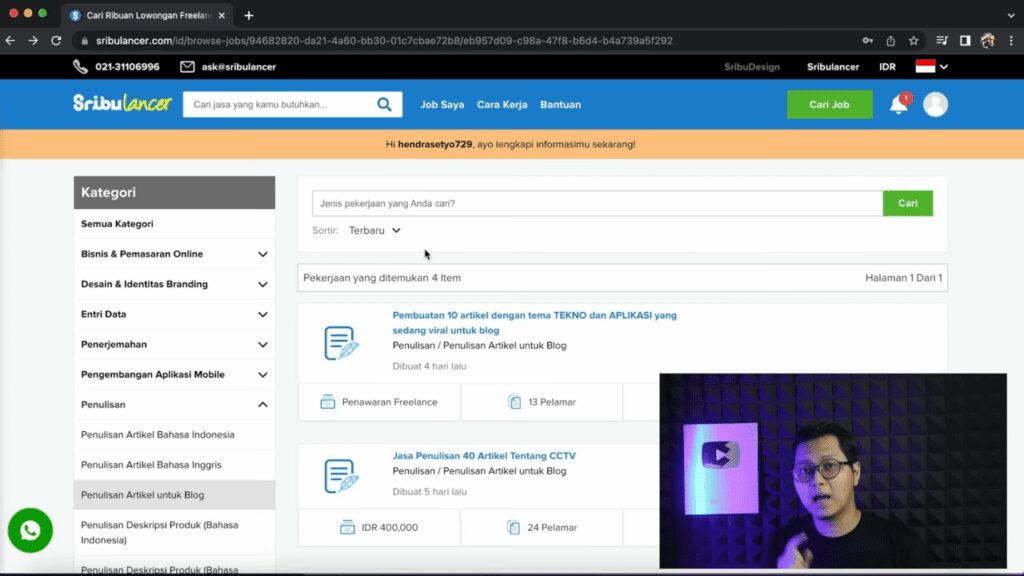Expand Bisnis & Pemasaran Online category

(x=263, y=254)
